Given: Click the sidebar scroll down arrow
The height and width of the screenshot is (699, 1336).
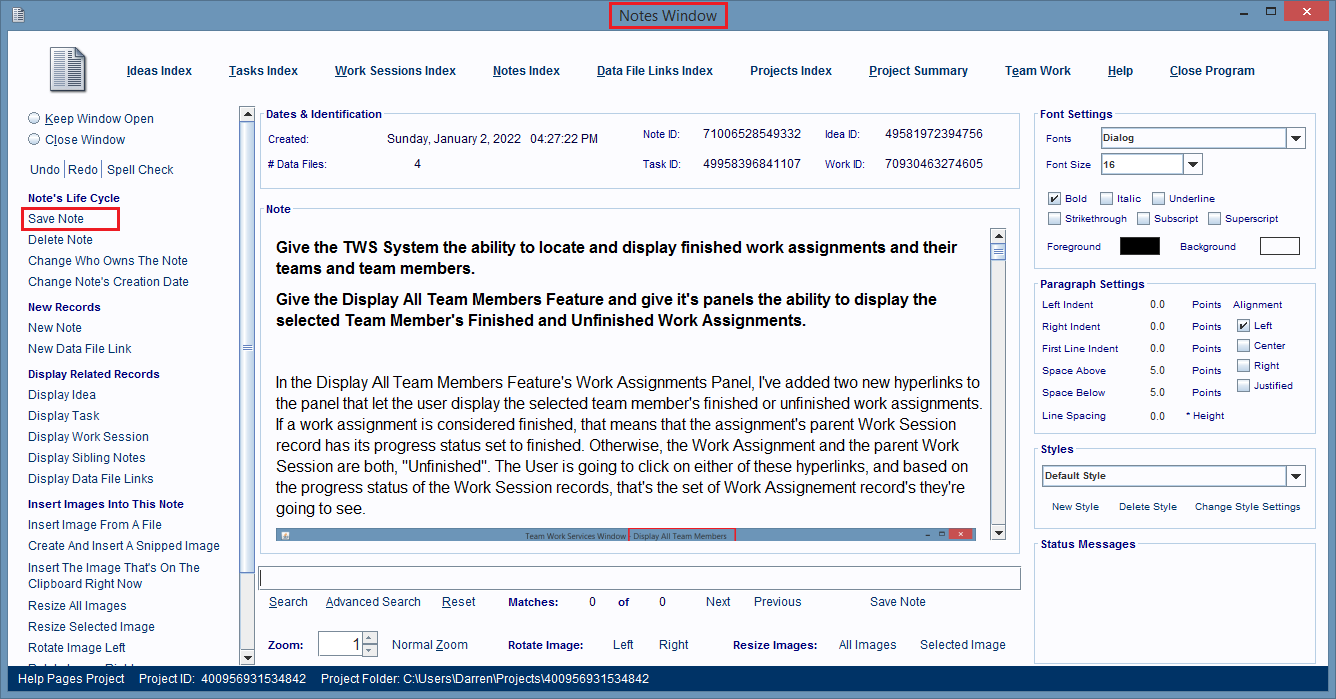Looking at the screenshot, I should [x=248, y=657].
